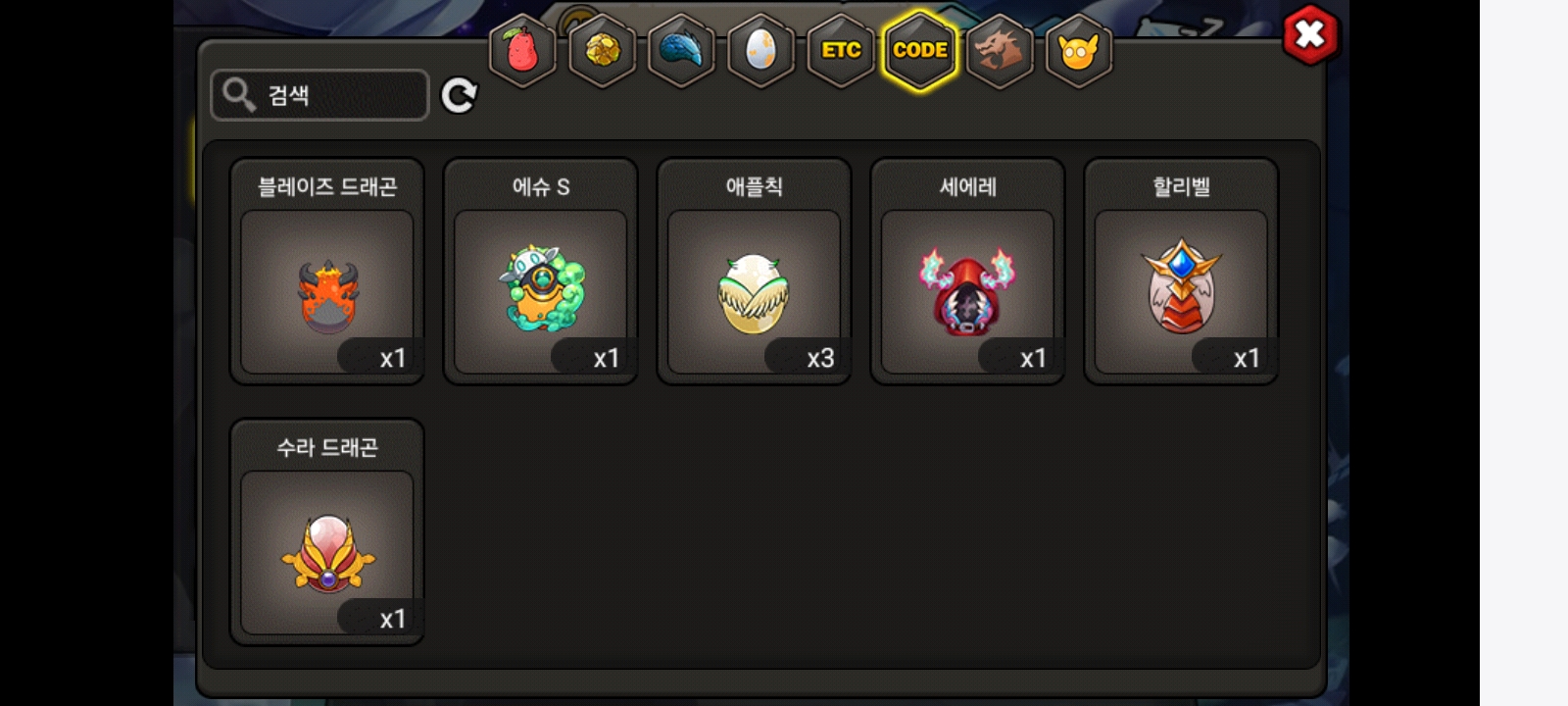Choose the 에슈 S egg item
The image size is (1568, 706).
tap(541, 272)
